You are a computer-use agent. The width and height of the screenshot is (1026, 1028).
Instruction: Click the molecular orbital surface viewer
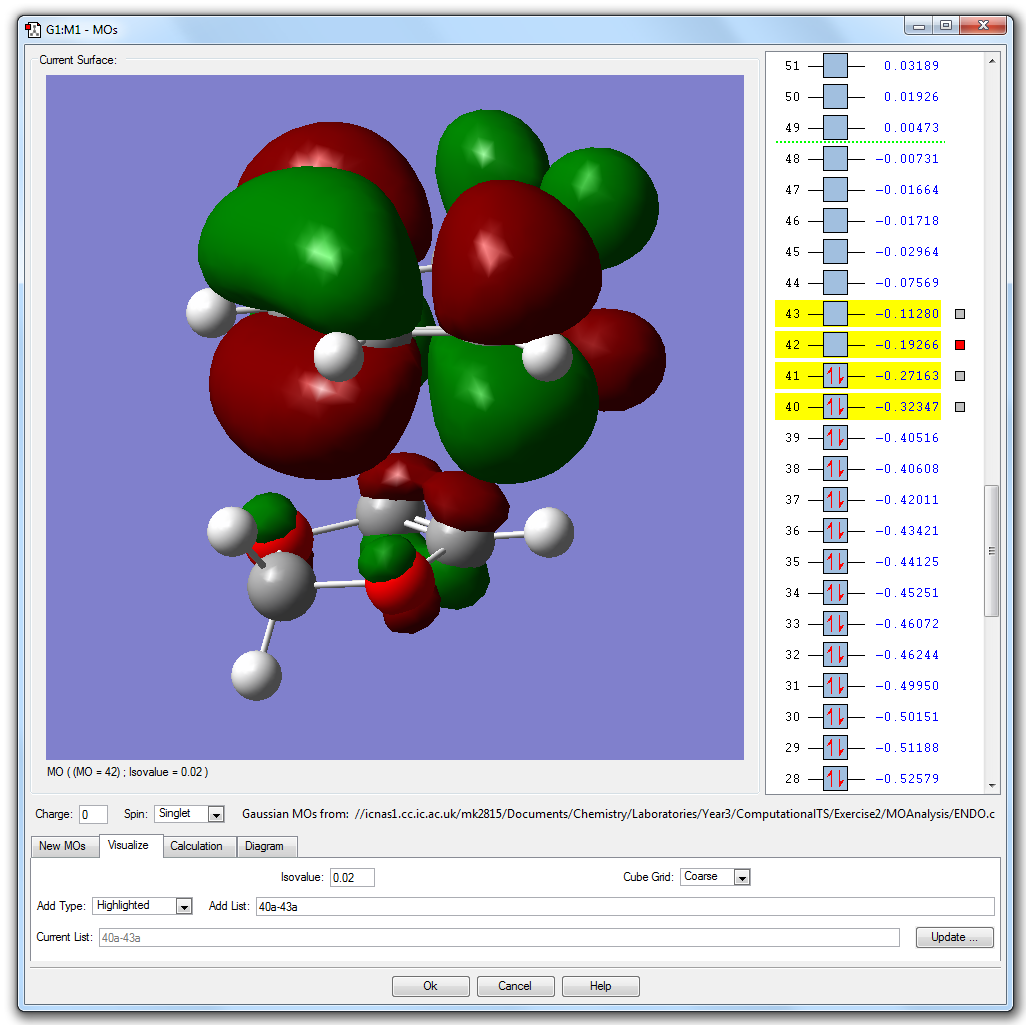point(395,417)
